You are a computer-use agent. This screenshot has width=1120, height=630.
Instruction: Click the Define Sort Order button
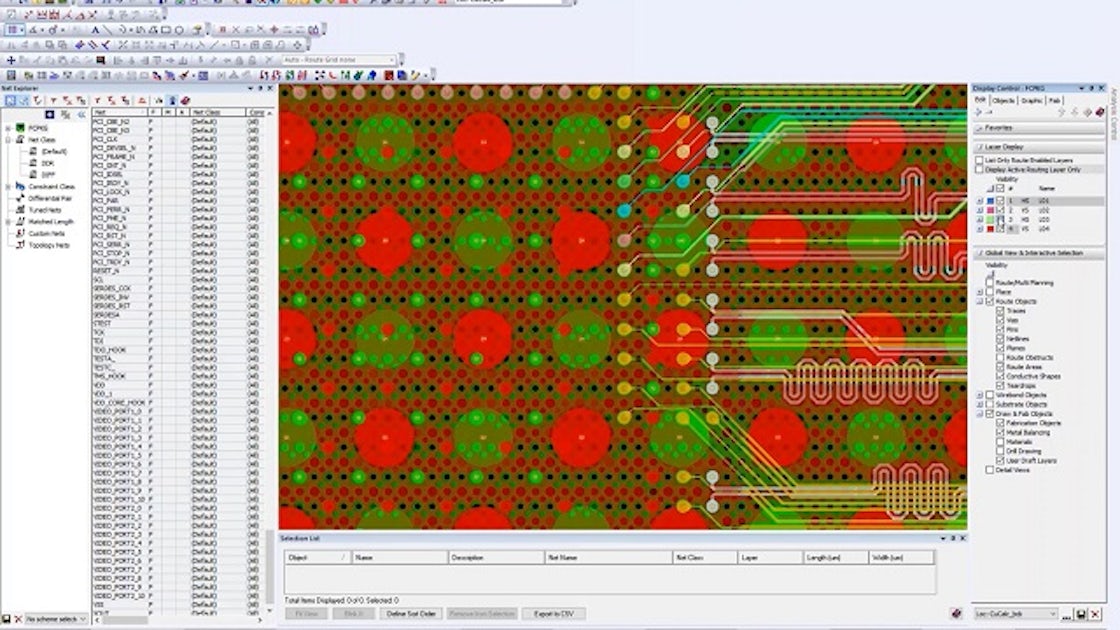pyautogui.click(x=411, y=613)
